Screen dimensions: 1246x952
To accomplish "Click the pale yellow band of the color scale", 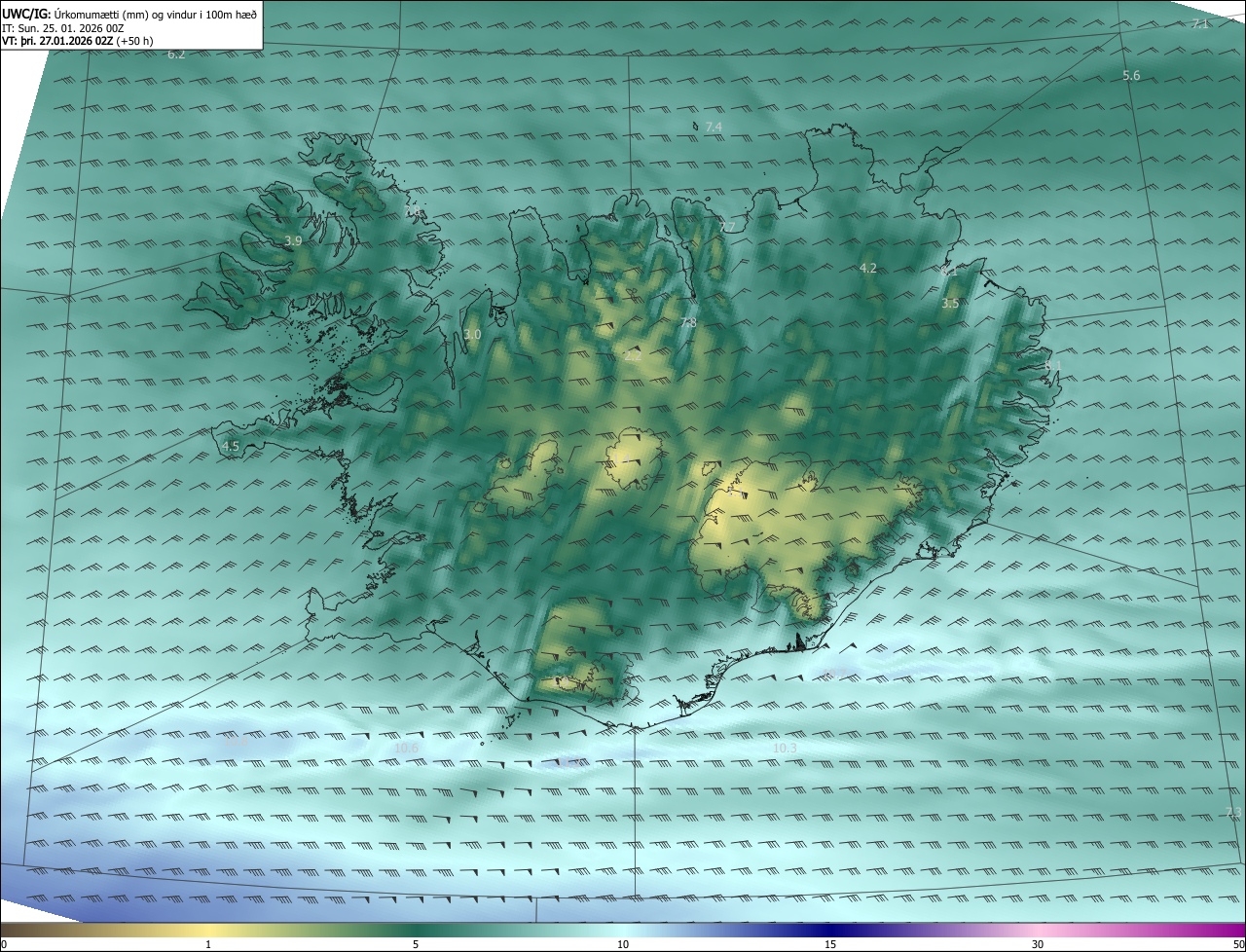I will (x=208, y=931).
